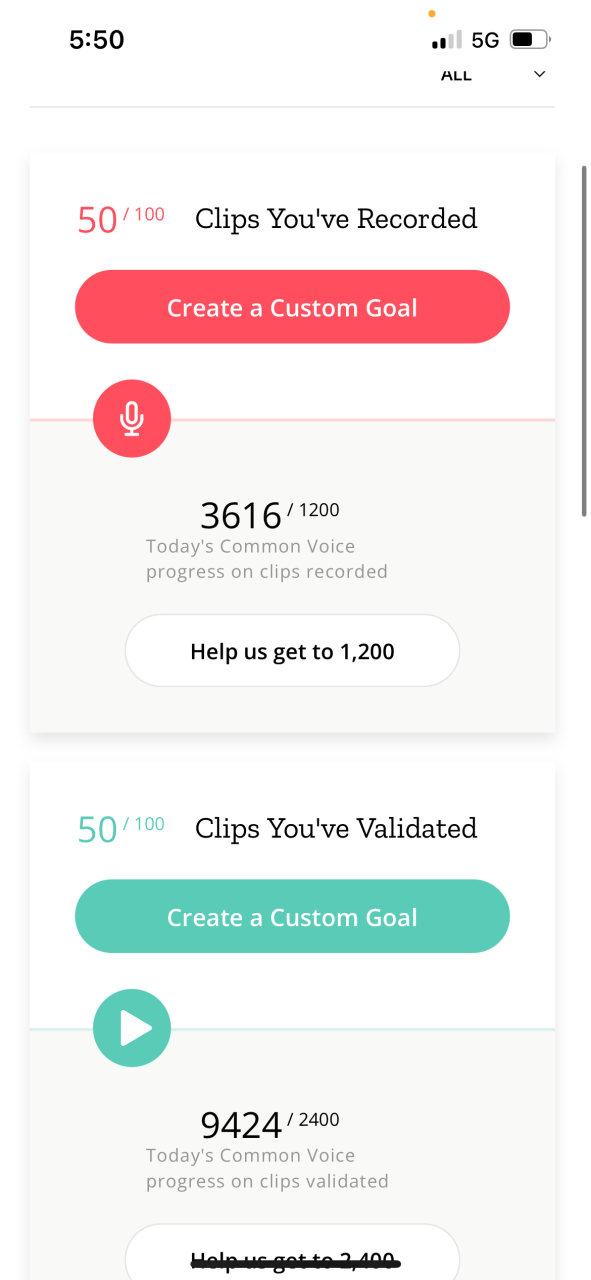Viewport: 591px width, 1280px height.
Task: Tap the orange microphone-in-use indicator dot
Action: click(431, 14)
